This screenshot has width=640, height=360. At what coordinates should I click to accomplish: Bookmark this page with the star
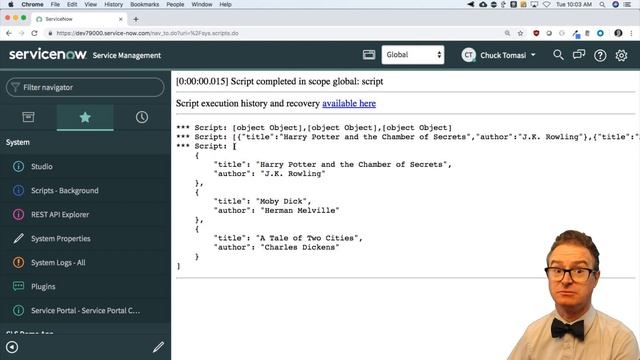tap(520, 33)
